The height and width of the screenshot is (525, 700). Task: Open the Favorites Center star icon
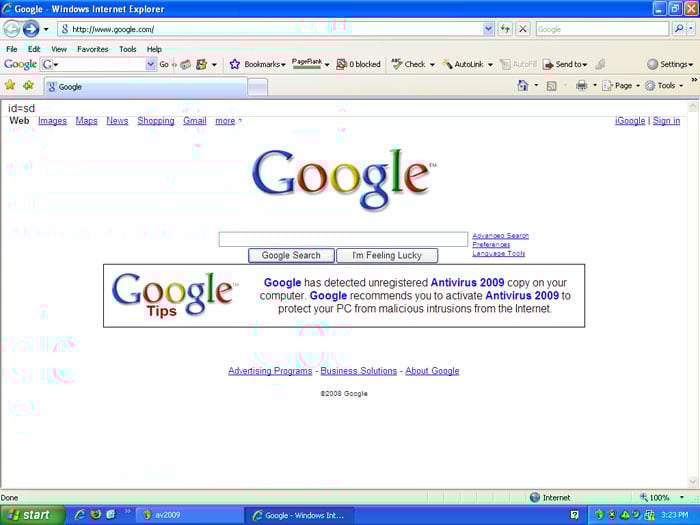pos(10,85)
